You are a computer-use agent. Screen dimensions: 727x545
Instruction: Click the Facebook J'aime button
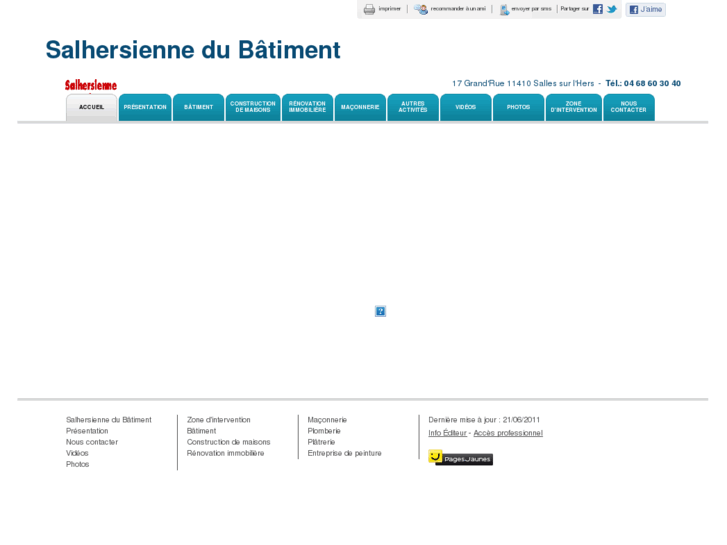pyautogui.click(x=645, y=9)
